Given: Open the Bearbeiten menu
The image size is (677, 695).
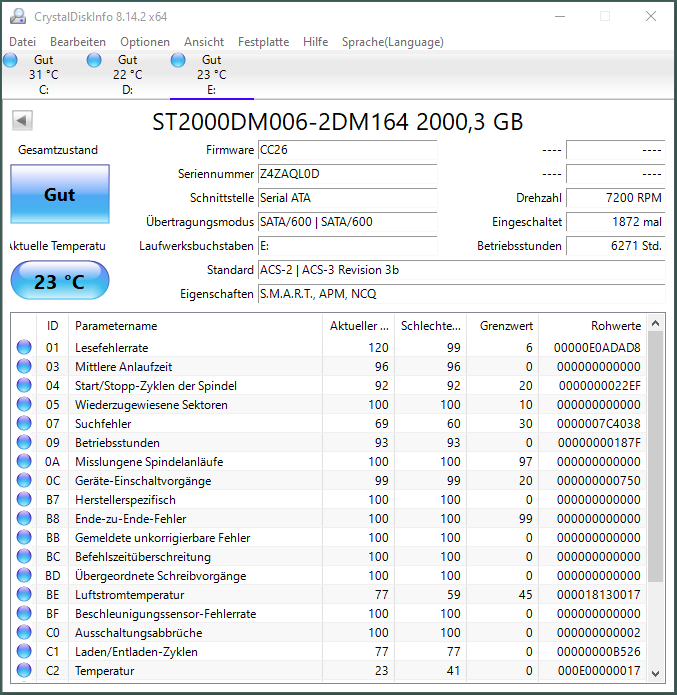Looking at the screenshot, I should pyautogui.click(x=78, y=42).
